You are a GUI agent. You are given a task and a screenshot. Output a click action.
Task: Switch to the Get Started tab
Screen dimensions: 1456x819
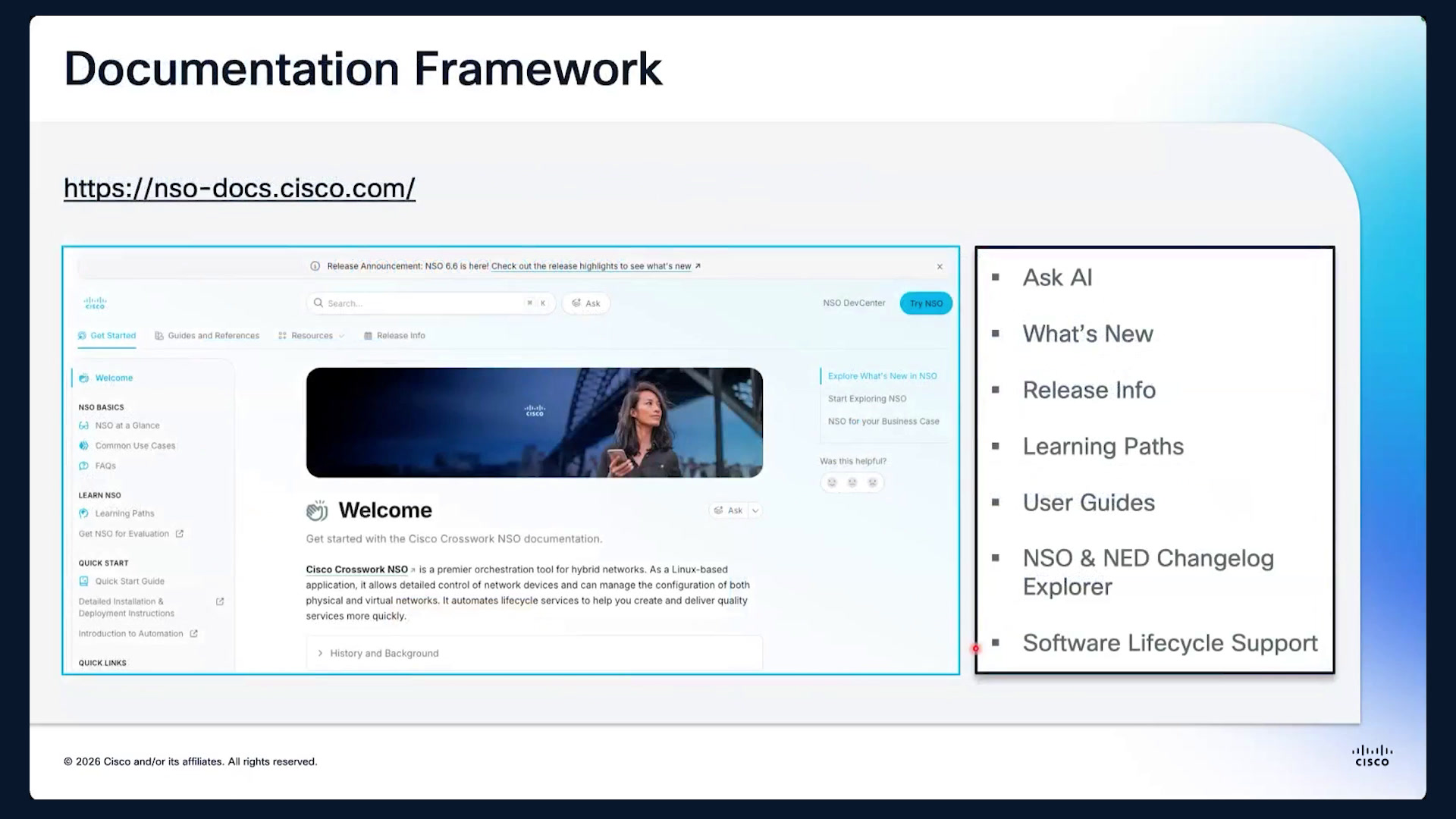pyautogui.click(x=107, y=336)
